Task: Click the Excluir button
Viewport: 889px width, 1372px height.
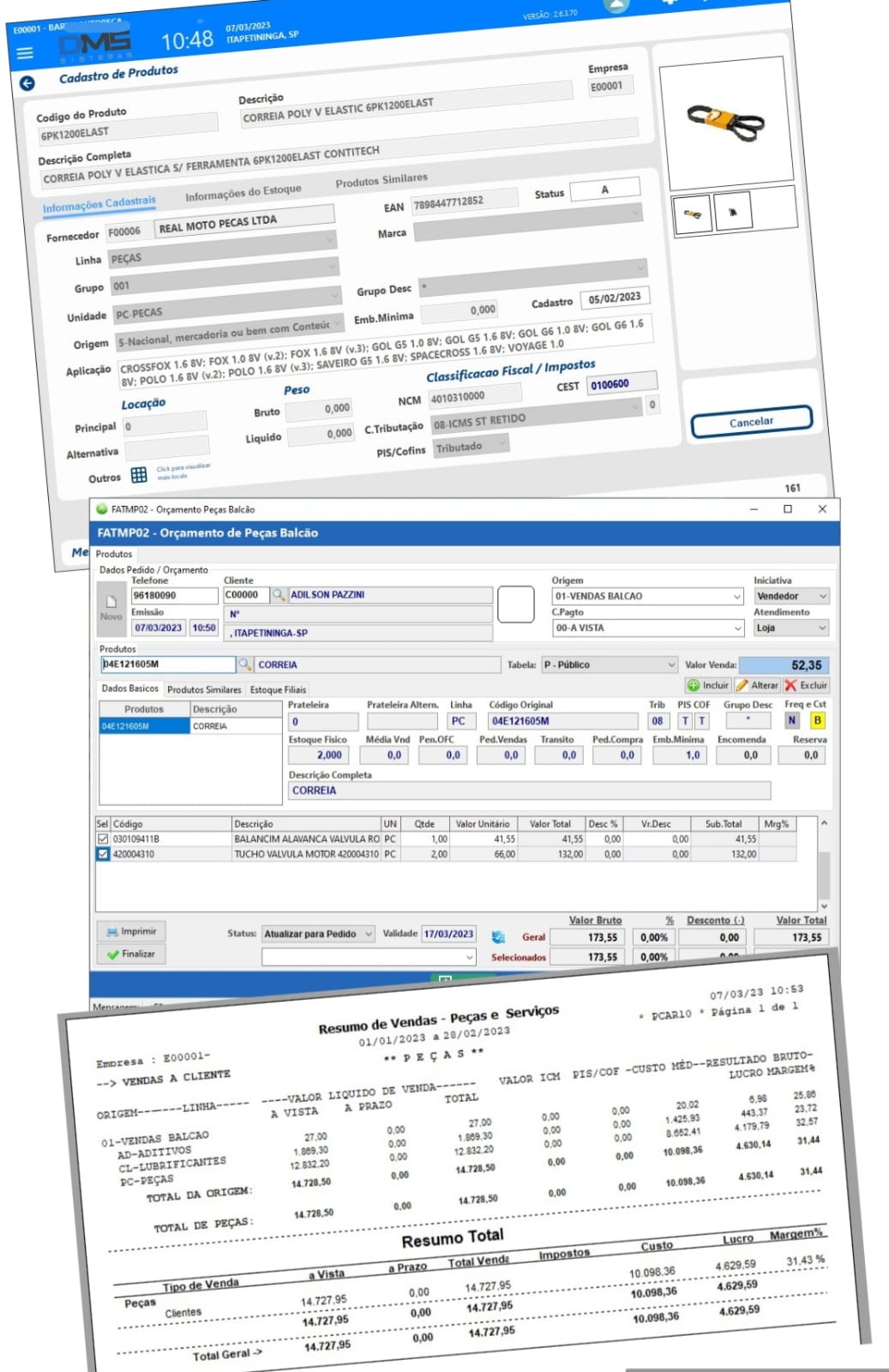Action: 806,685
